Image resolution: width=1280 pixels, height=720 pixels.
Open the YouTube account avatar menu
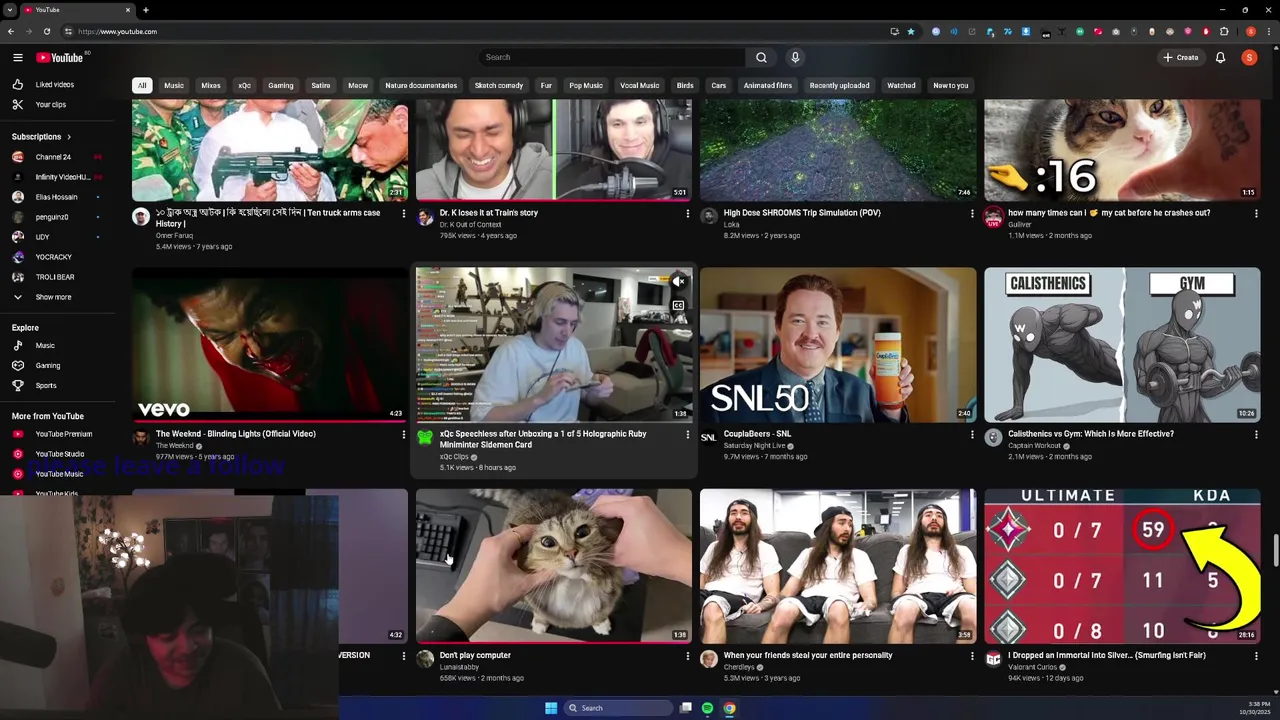[x=1249, y=57]
